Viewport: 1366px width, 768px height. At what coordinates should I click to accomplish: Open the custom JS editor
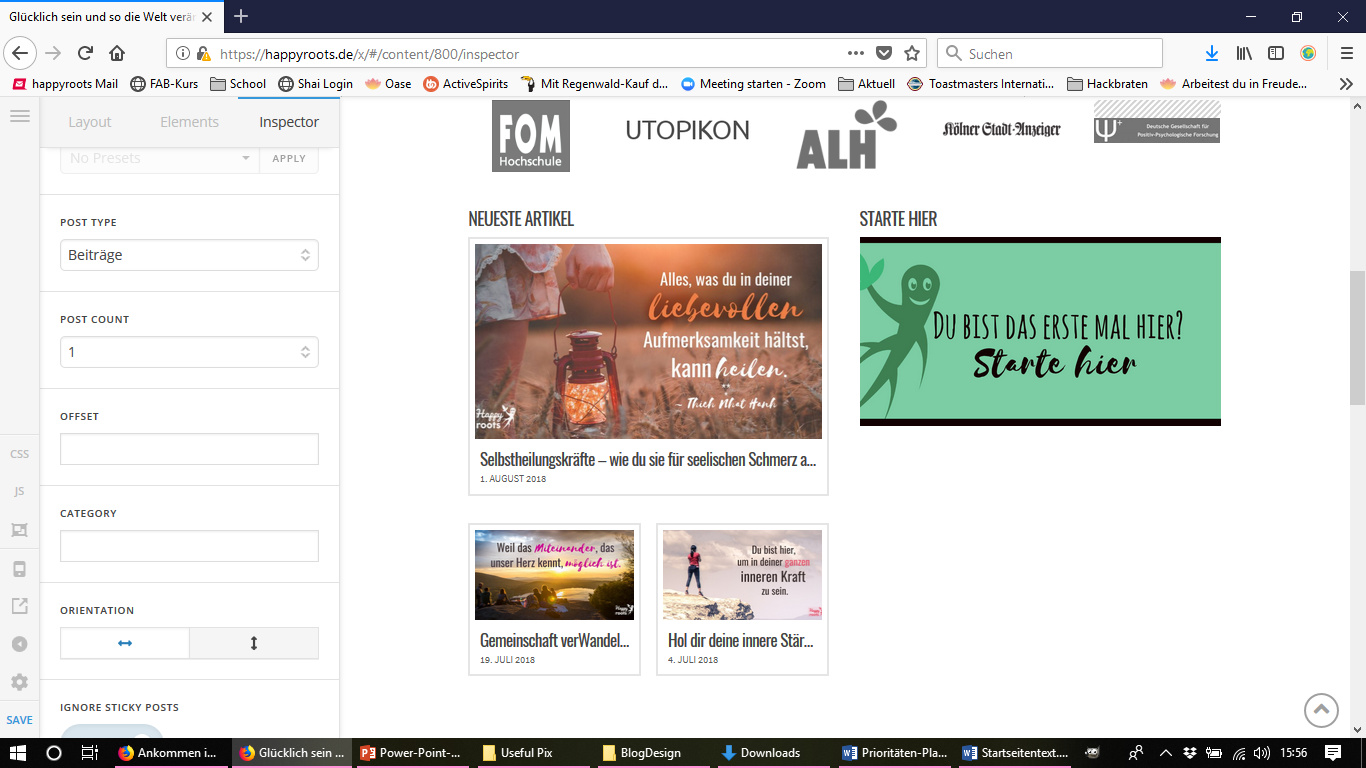point(20,492)
